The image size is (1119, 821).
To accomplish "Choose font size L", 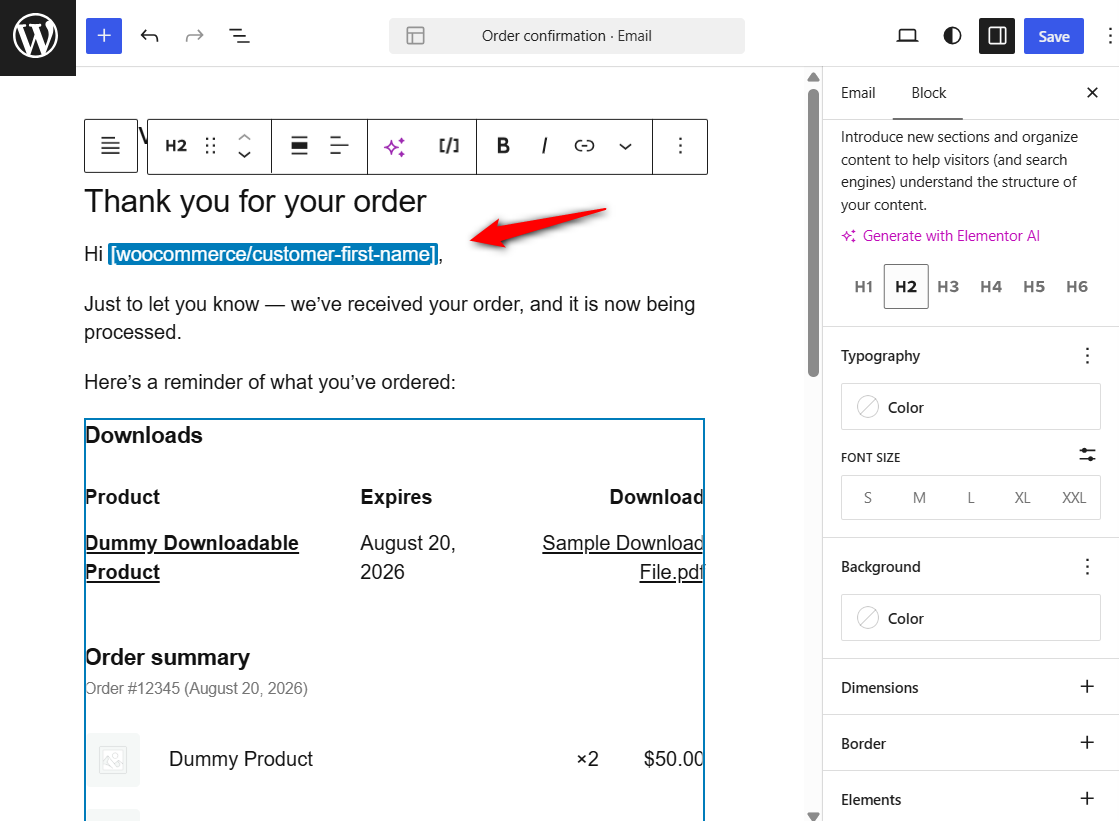I will pos(971,498).
